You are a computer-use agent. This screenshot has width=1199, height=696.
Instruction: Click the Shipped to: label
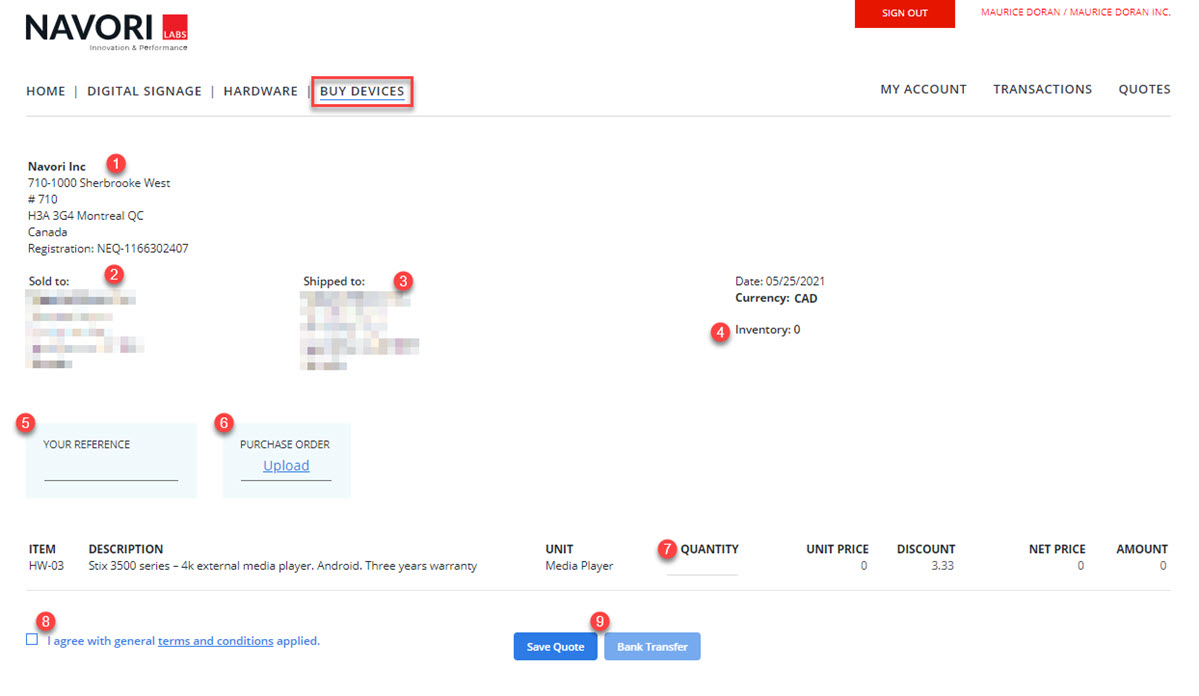(334, 281)
